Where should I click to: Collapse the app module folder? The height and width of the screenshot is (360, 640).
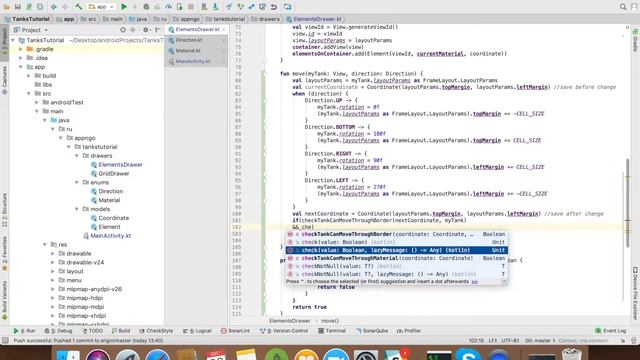tap(21, 67)
